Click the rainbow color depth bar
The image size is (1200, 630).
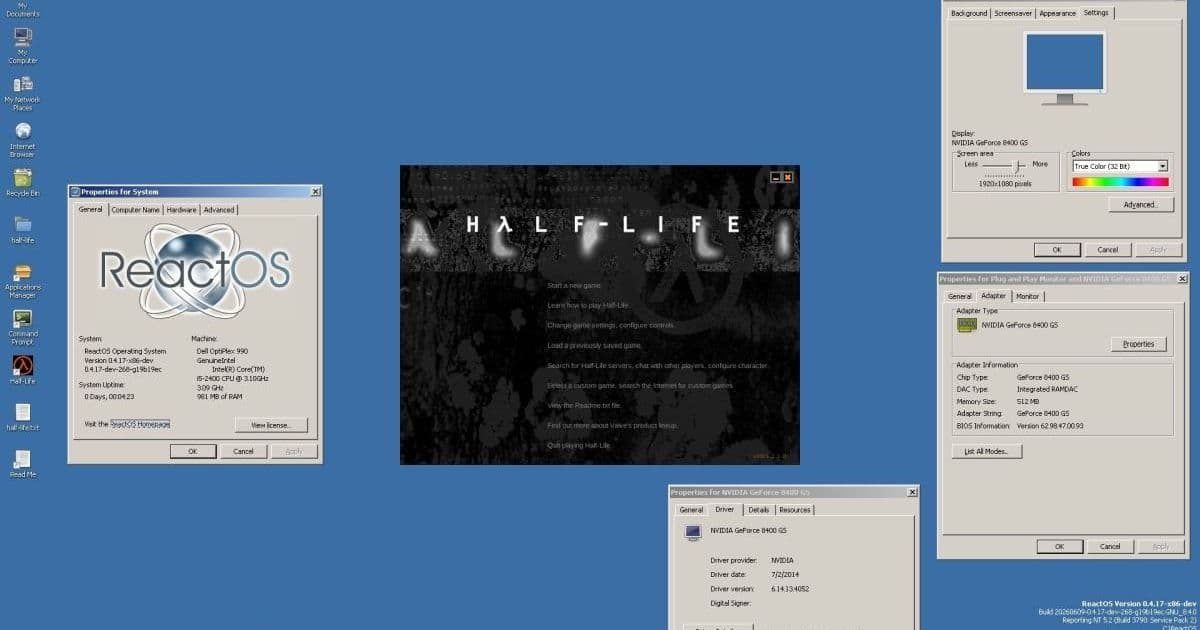(1120, 182)
